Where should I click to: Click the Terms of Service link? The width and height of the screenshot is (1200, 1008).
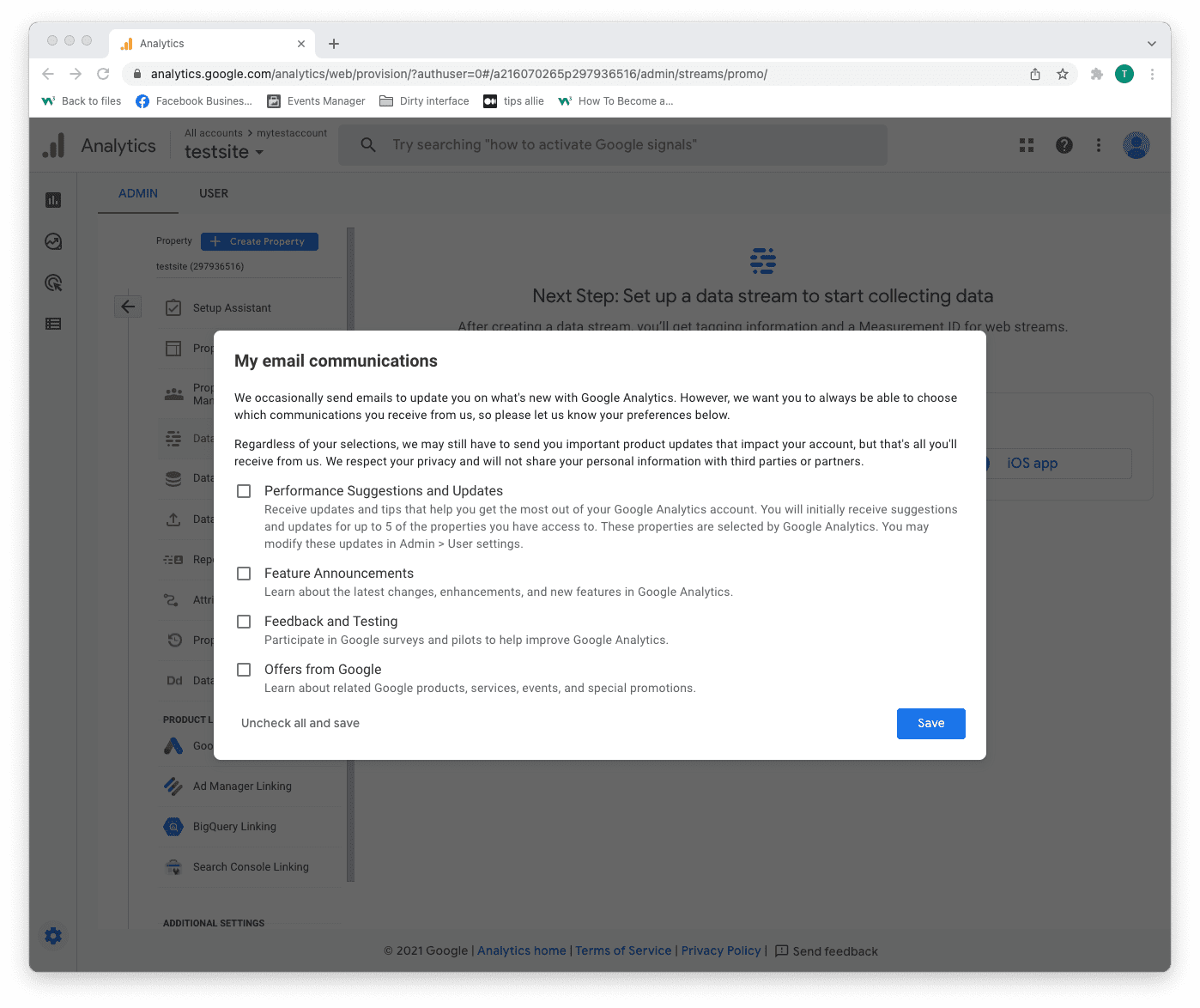coord(623,950)
